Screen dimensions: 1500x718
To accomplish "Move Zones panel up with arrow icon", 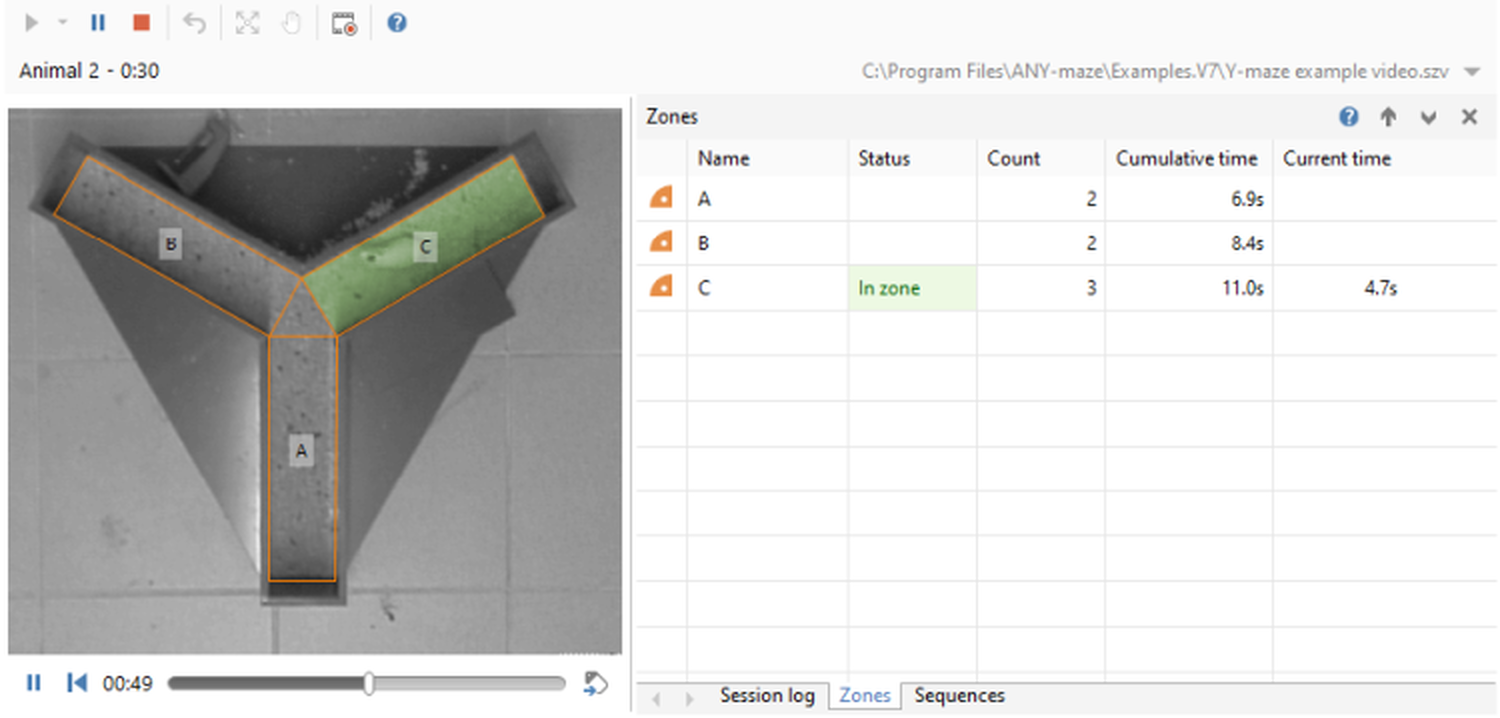I will [x=1388, y=117].
